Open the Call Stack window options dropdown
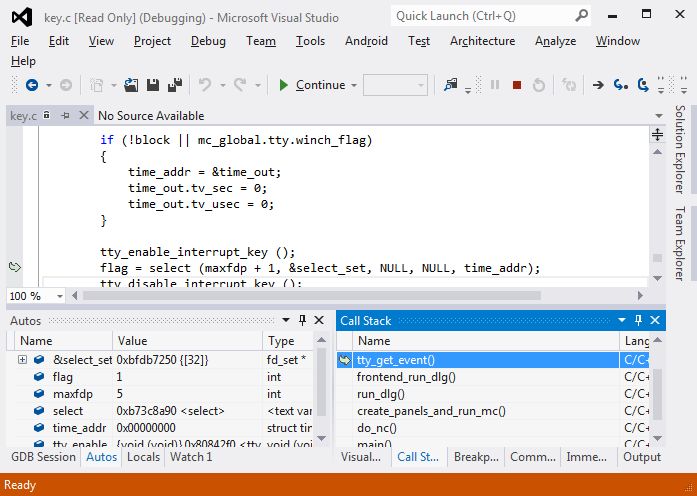Screen dimensions: 697x496 [622, 320]
